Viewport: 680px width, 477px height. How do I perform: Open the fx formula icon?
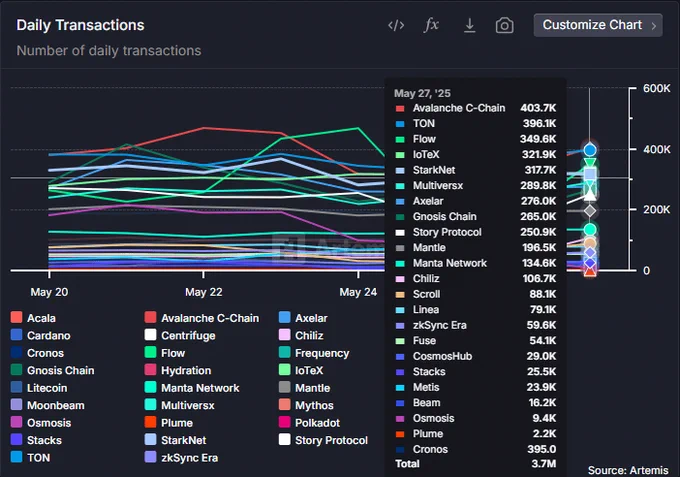[x=431, y=25]
